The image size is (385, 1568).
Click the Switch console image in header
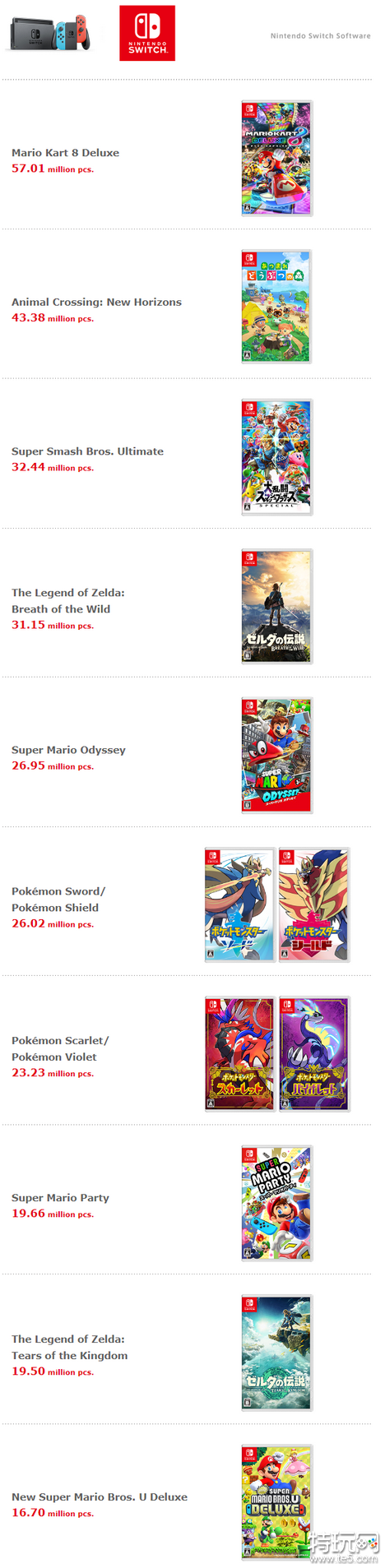pyautogui.click(x=50, y=33)
